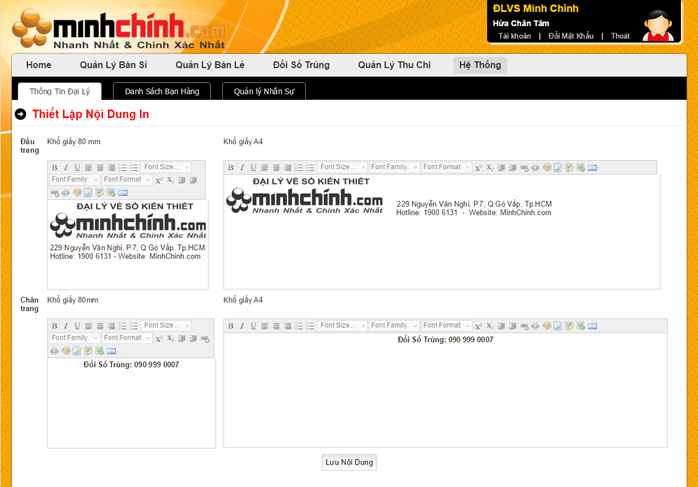Click the Đổi Mật Khẩu link

(x=571, y=36)
